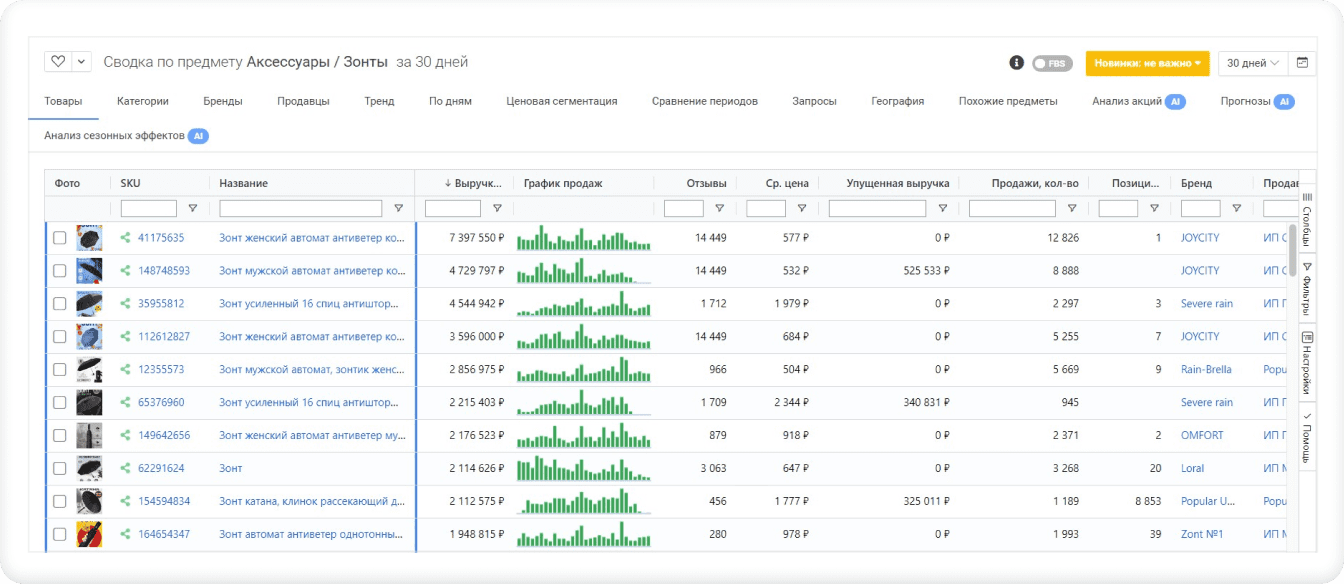The width and height of the screenshot is (1344, 584).
Task: Open the '30 дней' period dropdown
Action: click(x=1252, y=63)
